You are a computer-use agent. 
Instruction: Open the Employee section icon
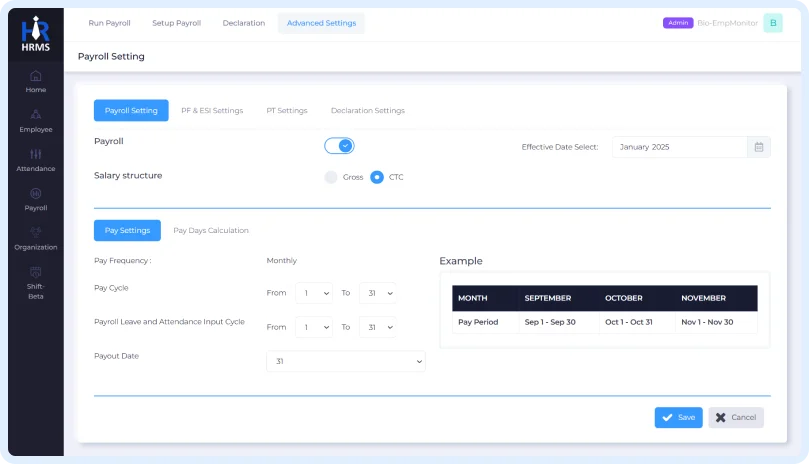pyautogui.click(x=36, y=115)
